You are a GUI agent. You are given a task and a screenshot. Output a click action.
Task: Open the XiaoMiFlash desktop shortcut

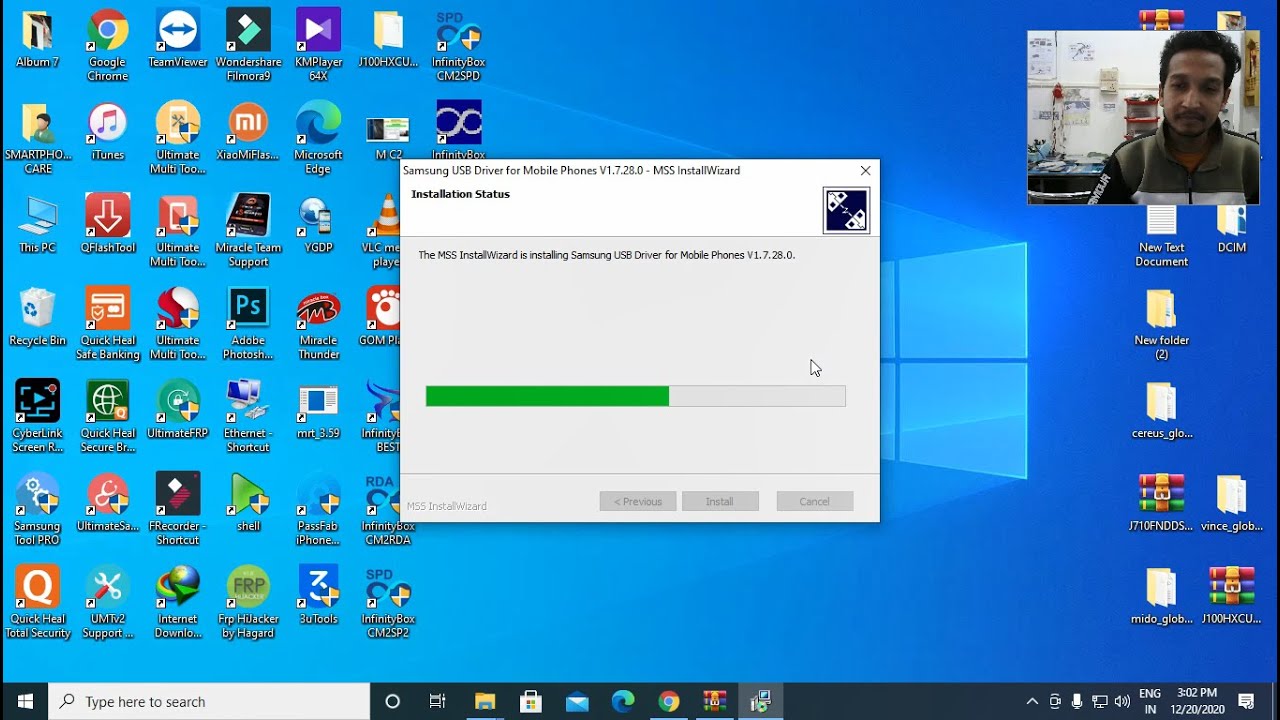point(248,132)
